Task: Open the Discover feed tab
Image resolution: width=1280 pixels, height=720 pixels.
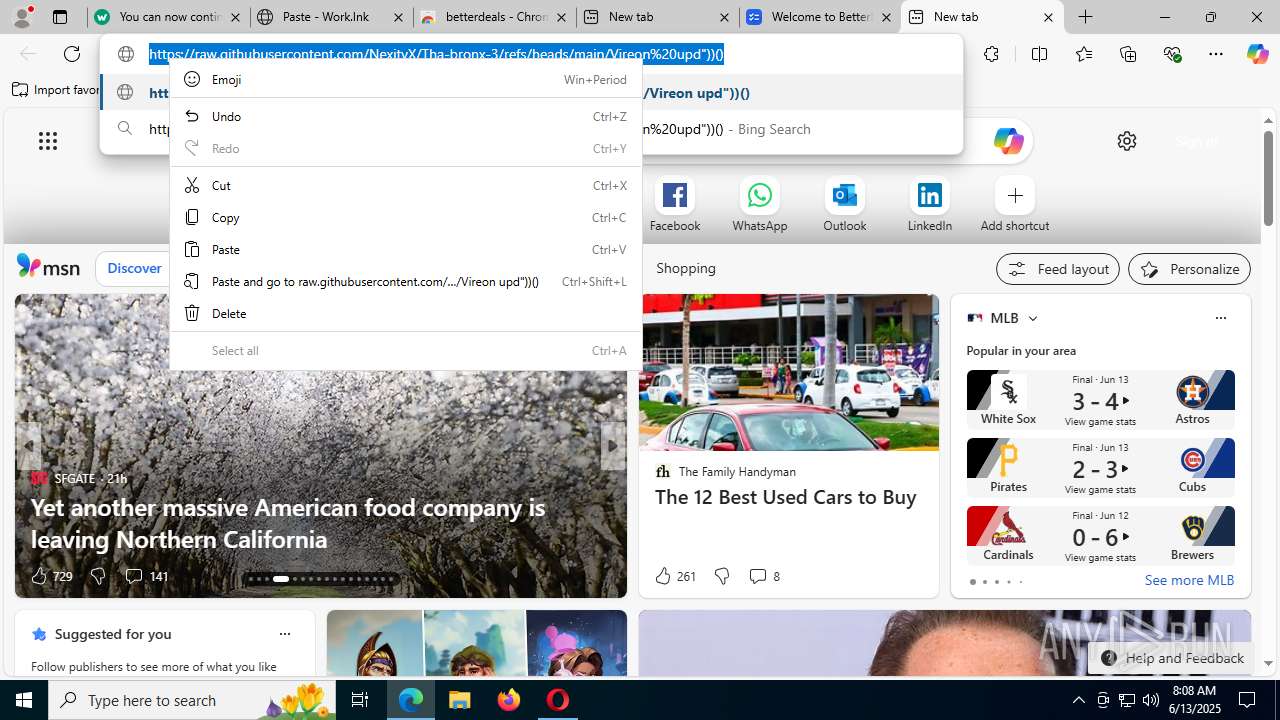Action: point(134,268)
